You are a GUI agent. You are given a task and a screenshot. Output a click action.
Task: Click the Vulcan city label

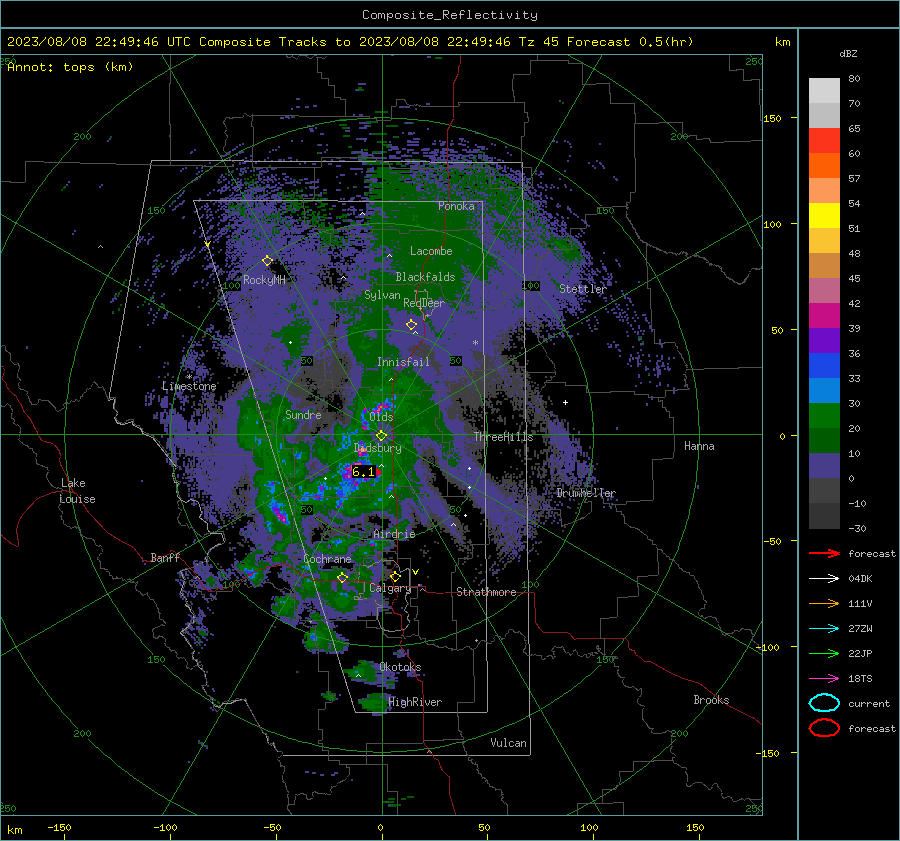508,743
